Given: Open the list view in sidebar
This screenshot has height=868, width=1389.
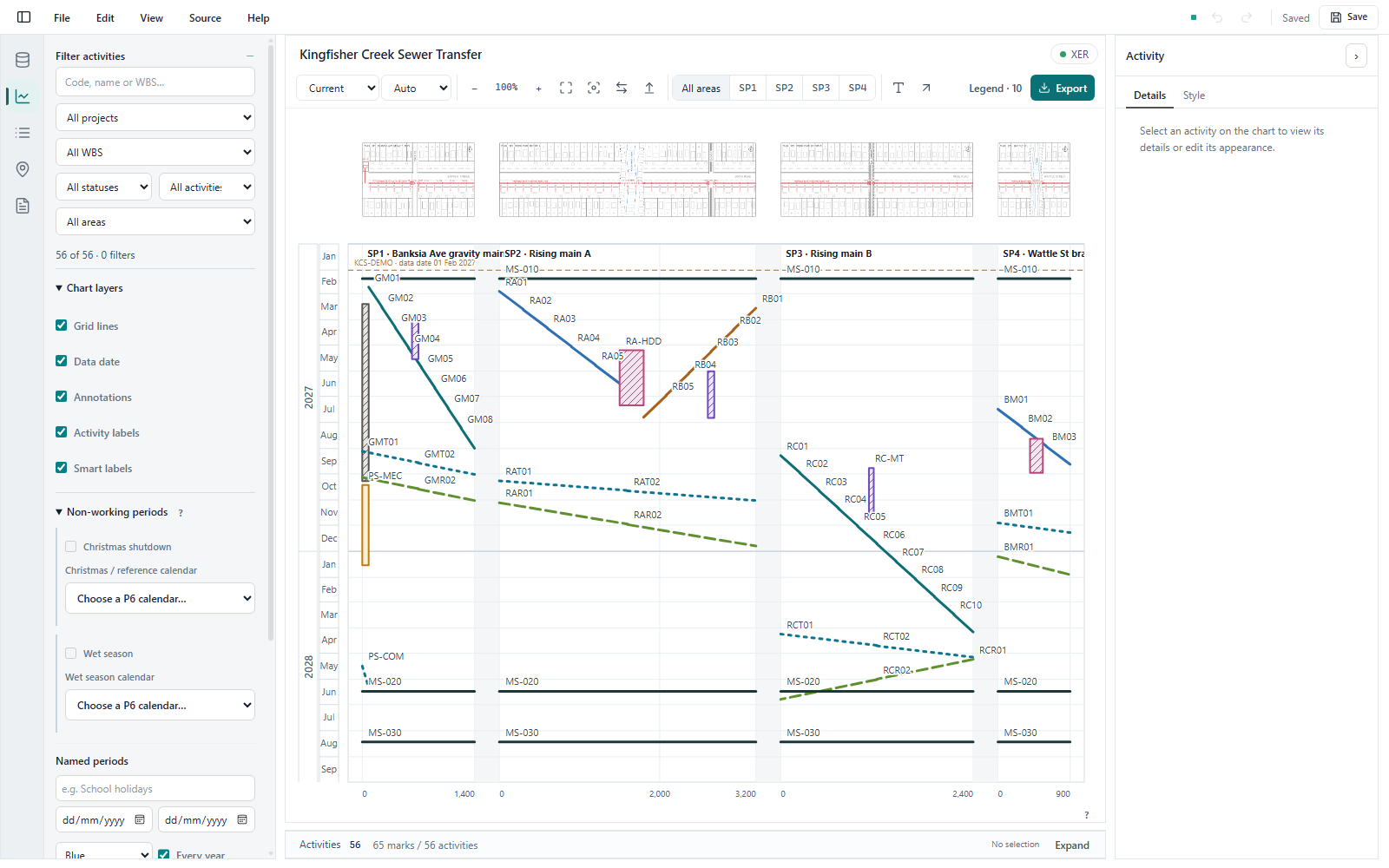Looking at the screenshot, I should click(x=23, y=133).
